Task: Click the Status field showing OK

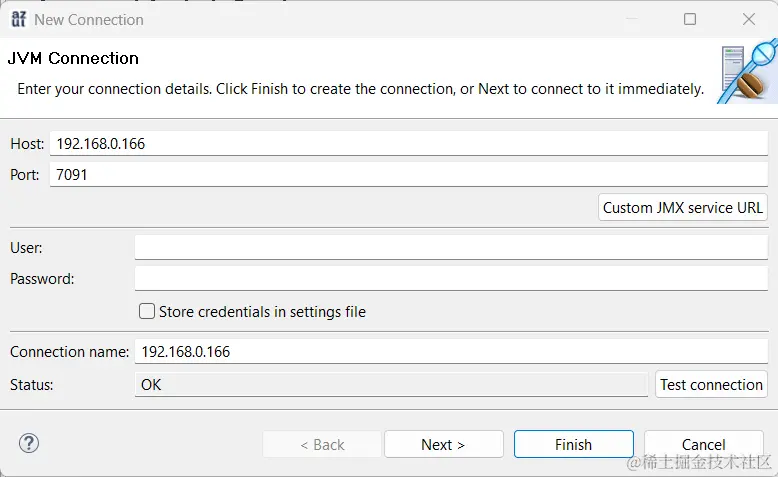Action: 390,384
